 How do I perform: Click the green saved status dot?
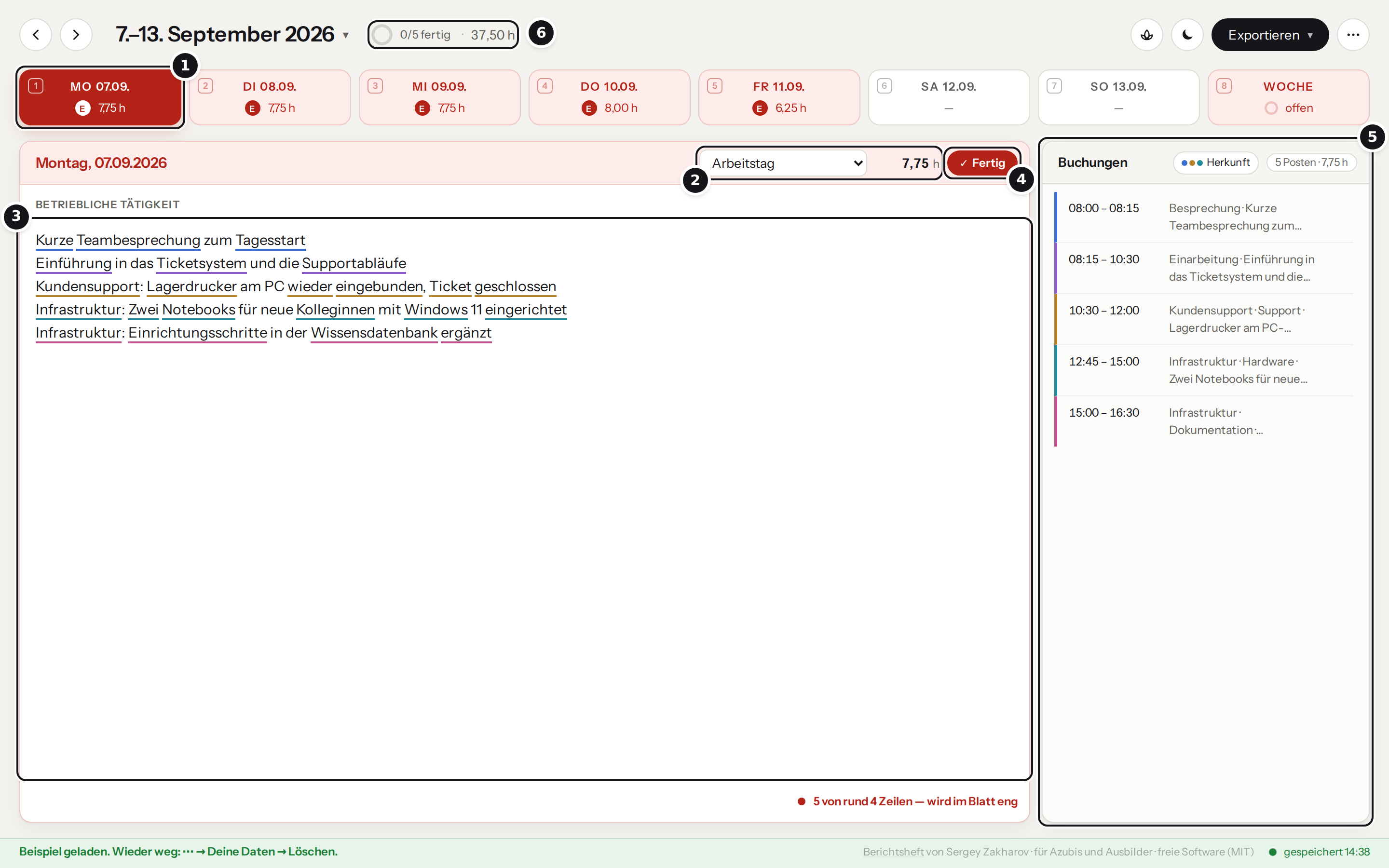pos(1272,852)
